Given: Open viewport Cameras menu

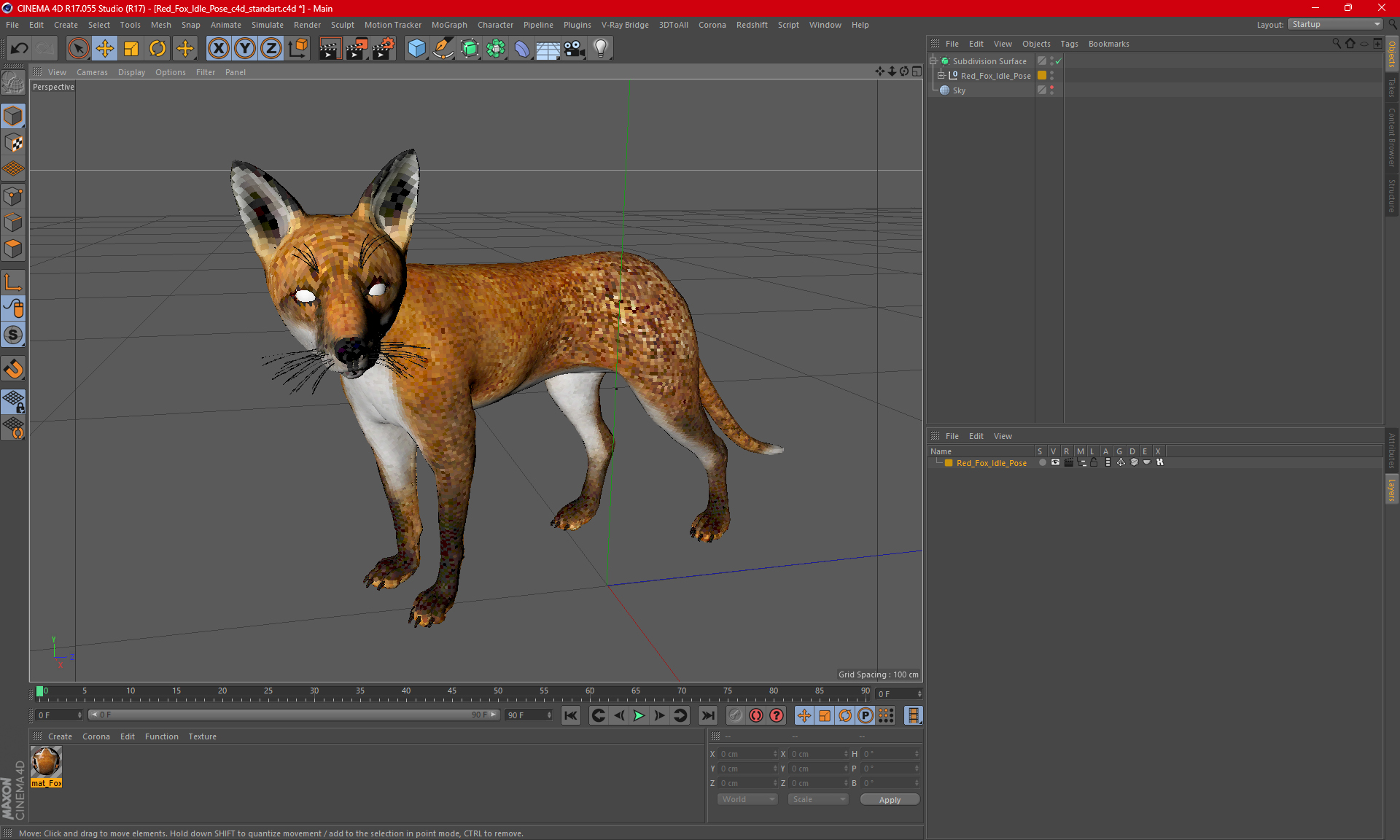Looking at the screenshot, I should (92, 72).
